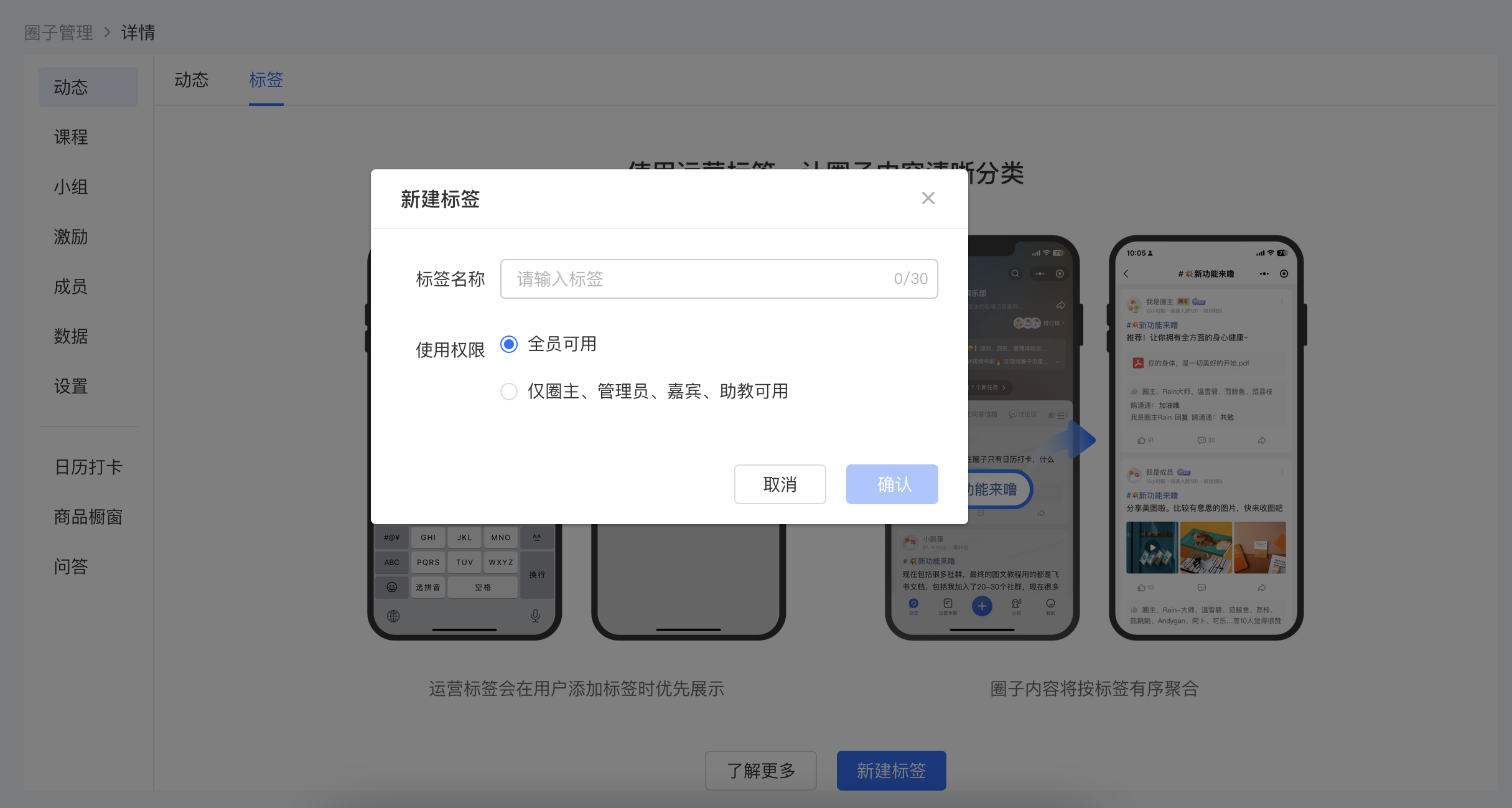Screen dimensions: 1512x808
Task: Click the 空格 key on phone keyboard
Action: (x=483, y=587)
